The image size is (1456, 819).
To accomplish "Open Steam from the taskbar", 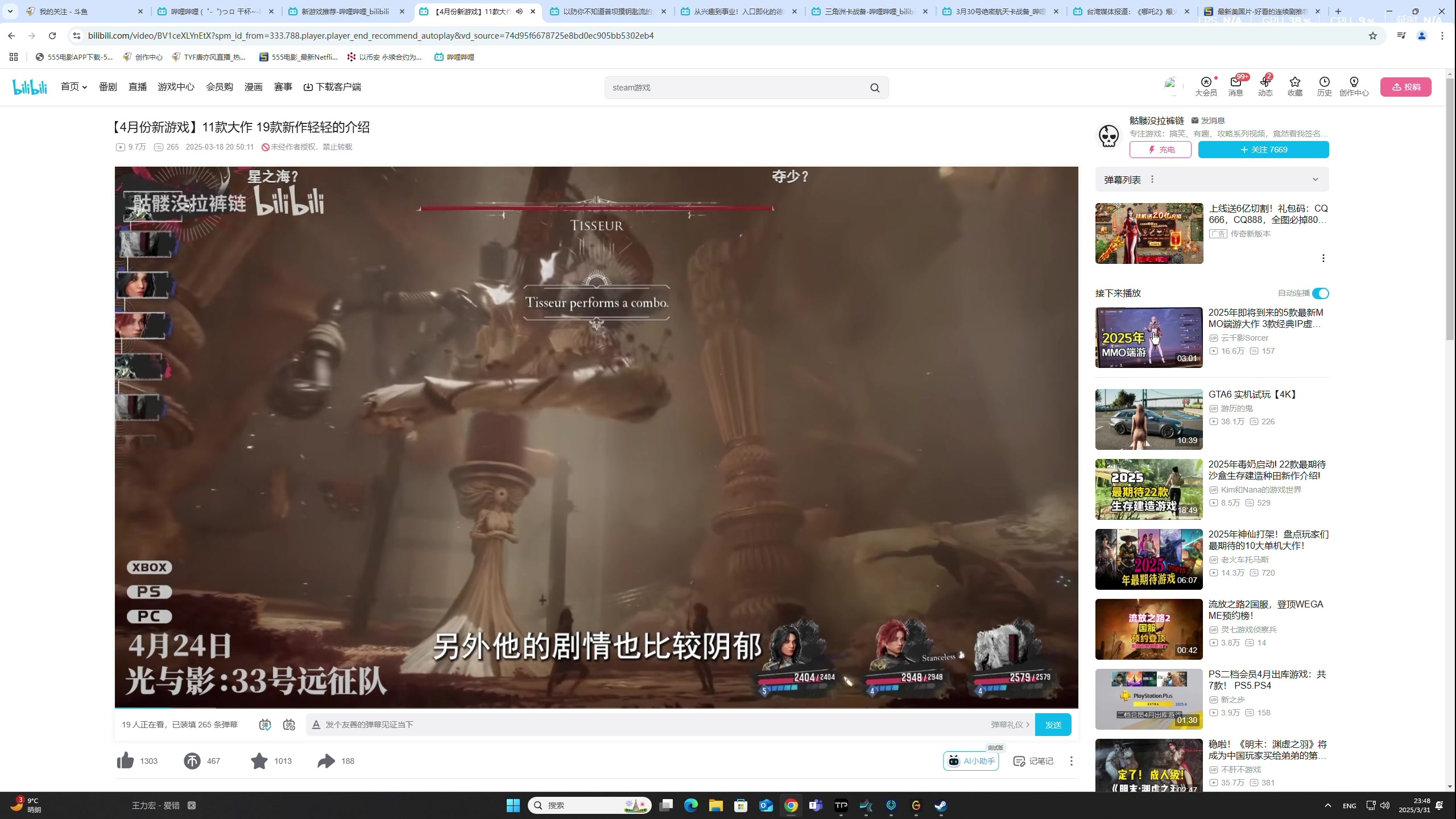I will (941, 805).
